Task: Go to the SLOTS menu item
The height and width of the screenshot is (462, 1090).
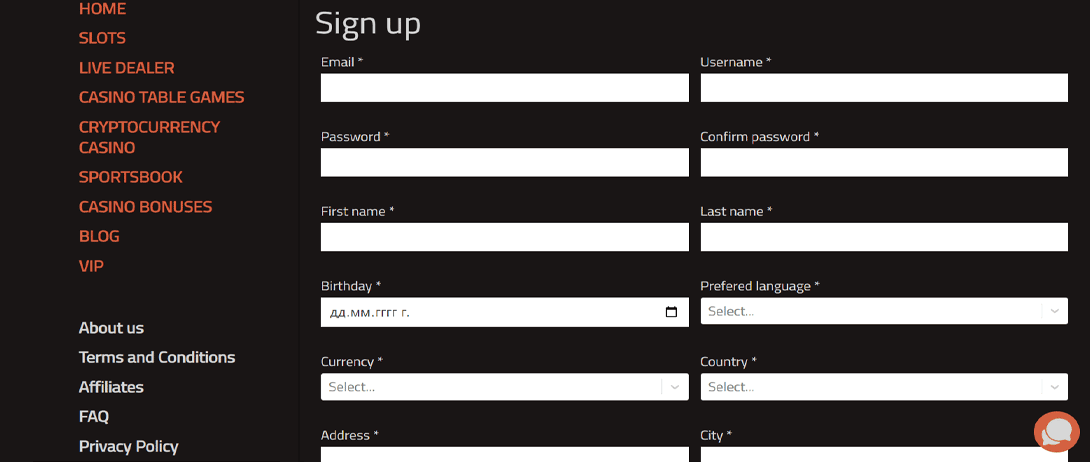Action: click(x=102, y=38)
